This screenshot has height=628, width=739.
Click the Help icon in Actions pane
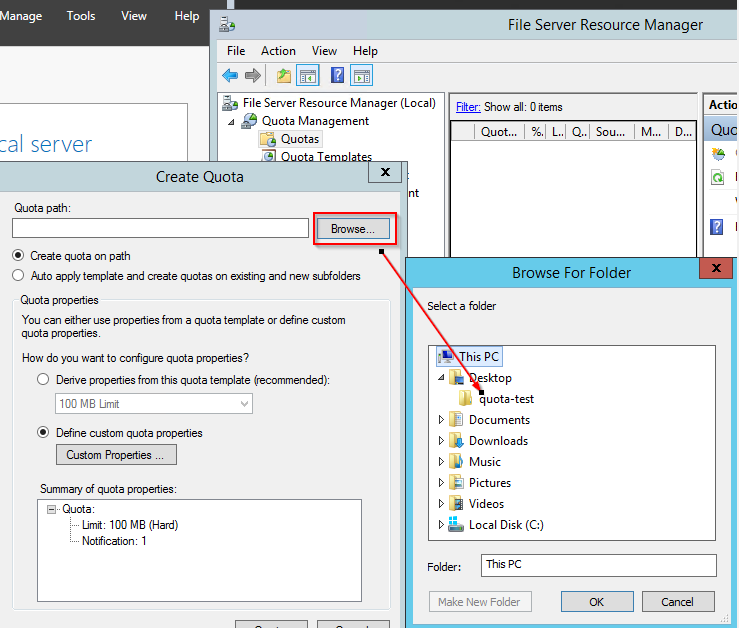point(716,227)
